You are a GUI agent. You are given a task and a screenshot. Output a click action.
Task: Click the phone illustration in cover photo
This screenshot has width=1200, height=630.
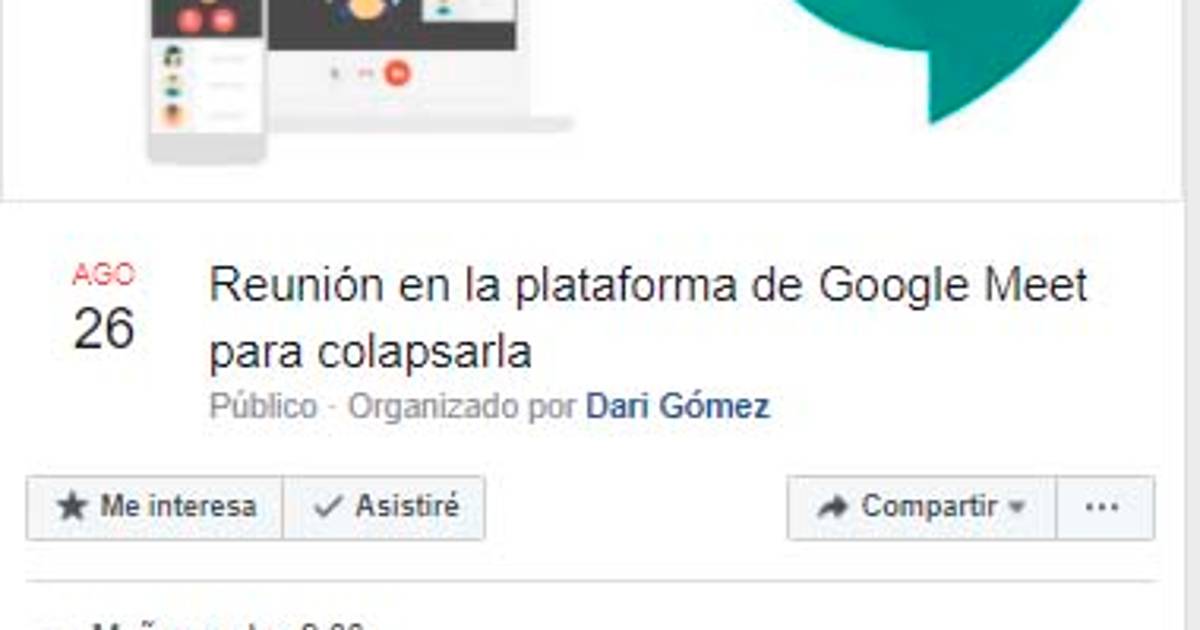click(206, 78)
